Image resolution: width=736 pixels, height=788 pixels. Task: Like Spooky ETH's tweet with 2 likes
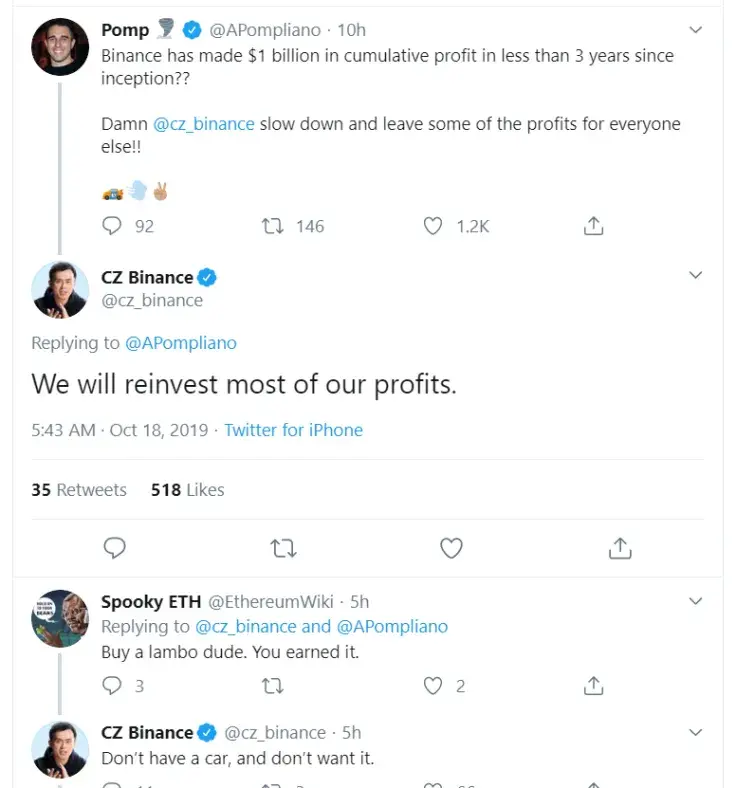click(x=433, y=685)
